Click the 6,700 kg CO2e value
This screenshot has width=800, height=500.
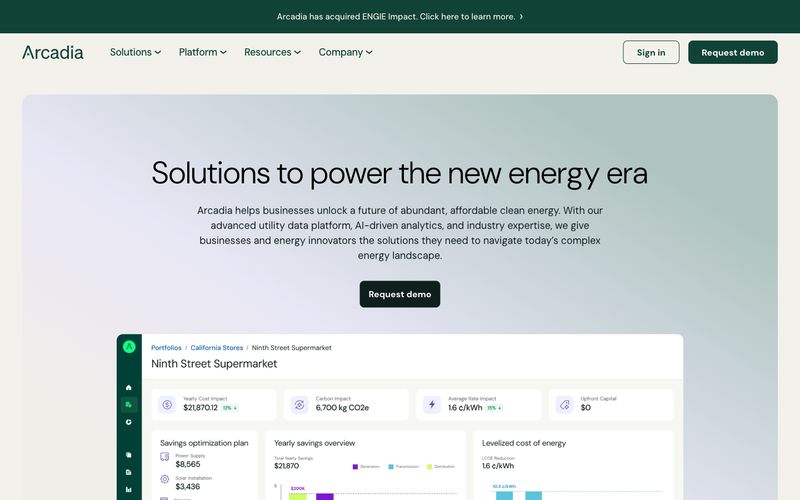[x=342, y=408]
